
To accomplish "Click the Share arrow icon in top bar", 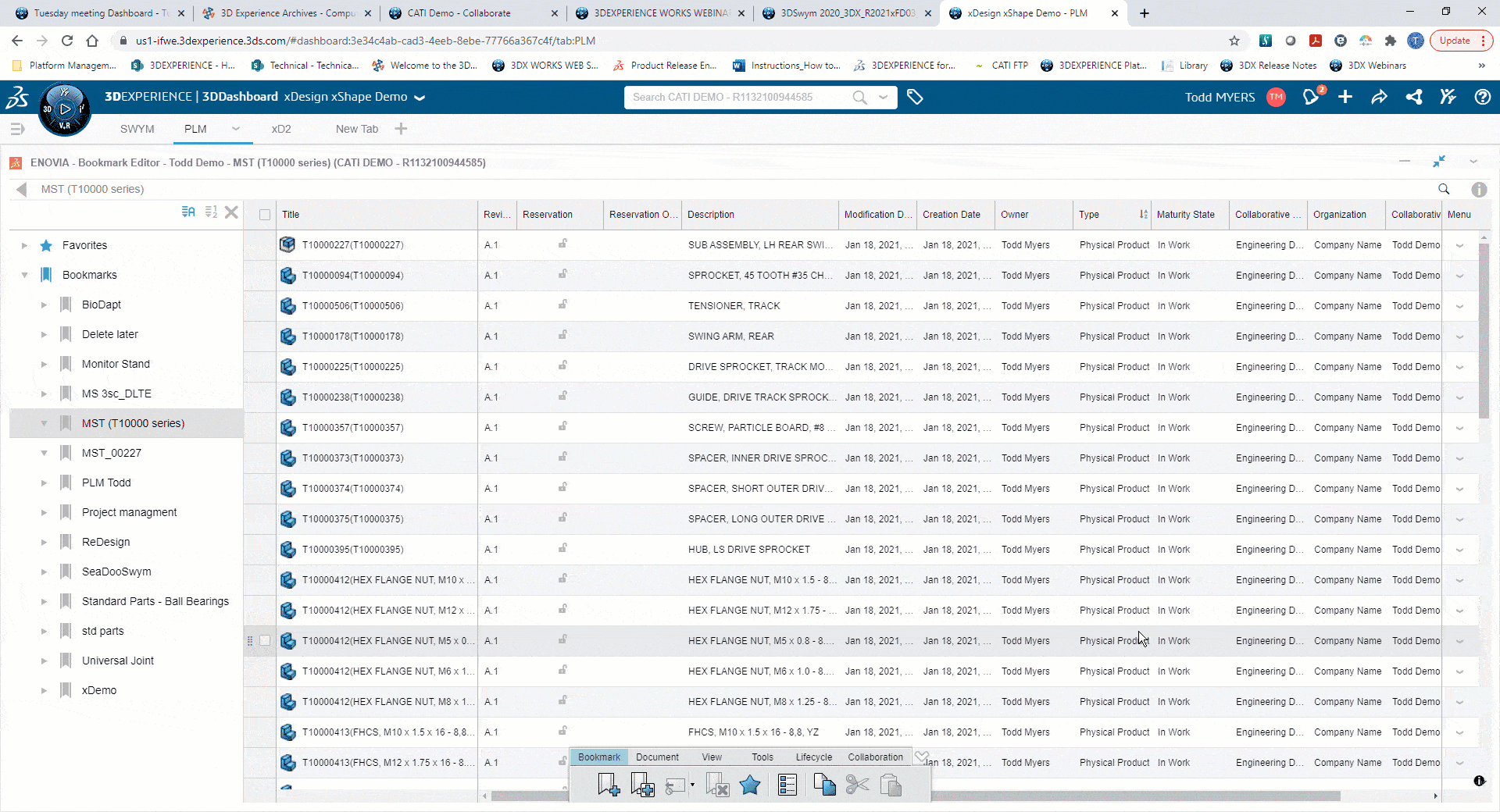I will tap(1379, 97).
